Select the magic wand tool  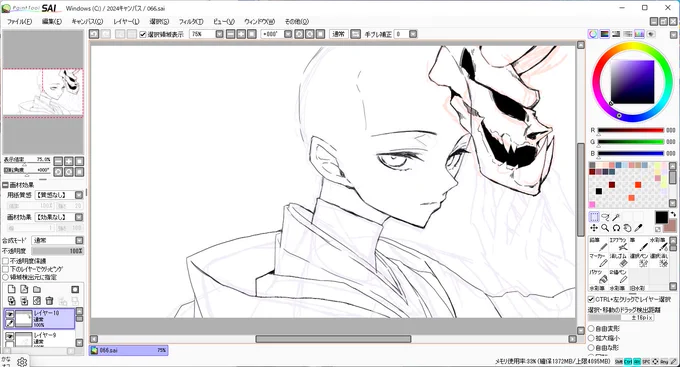pyautogui.click(x=616, y=217)
